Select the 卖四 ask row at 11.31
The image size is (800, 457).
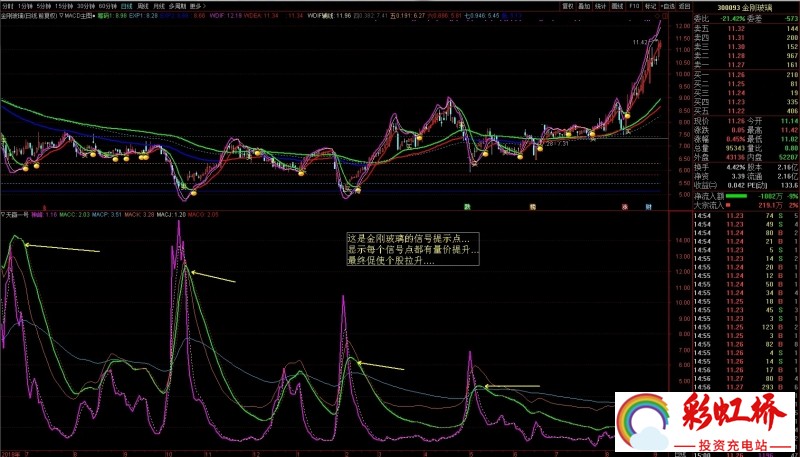746,38
